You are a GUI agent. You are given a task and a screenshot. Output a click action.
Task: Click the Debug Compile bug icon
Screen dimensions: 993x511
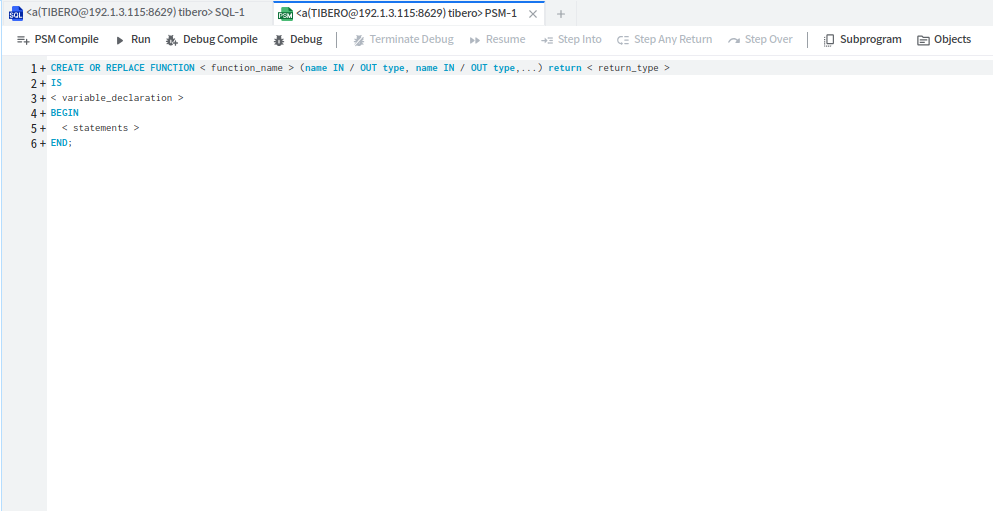(x=172, y=40)
